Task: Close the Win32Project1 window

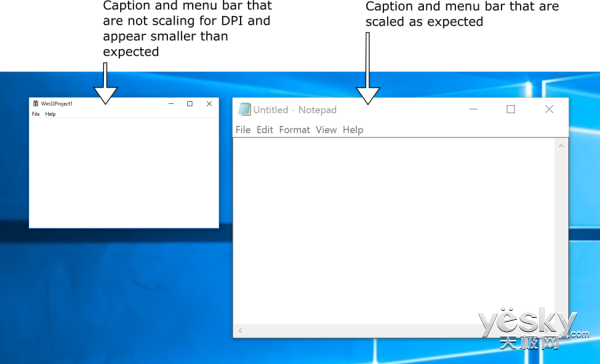Action: click(x=209, y=104)
